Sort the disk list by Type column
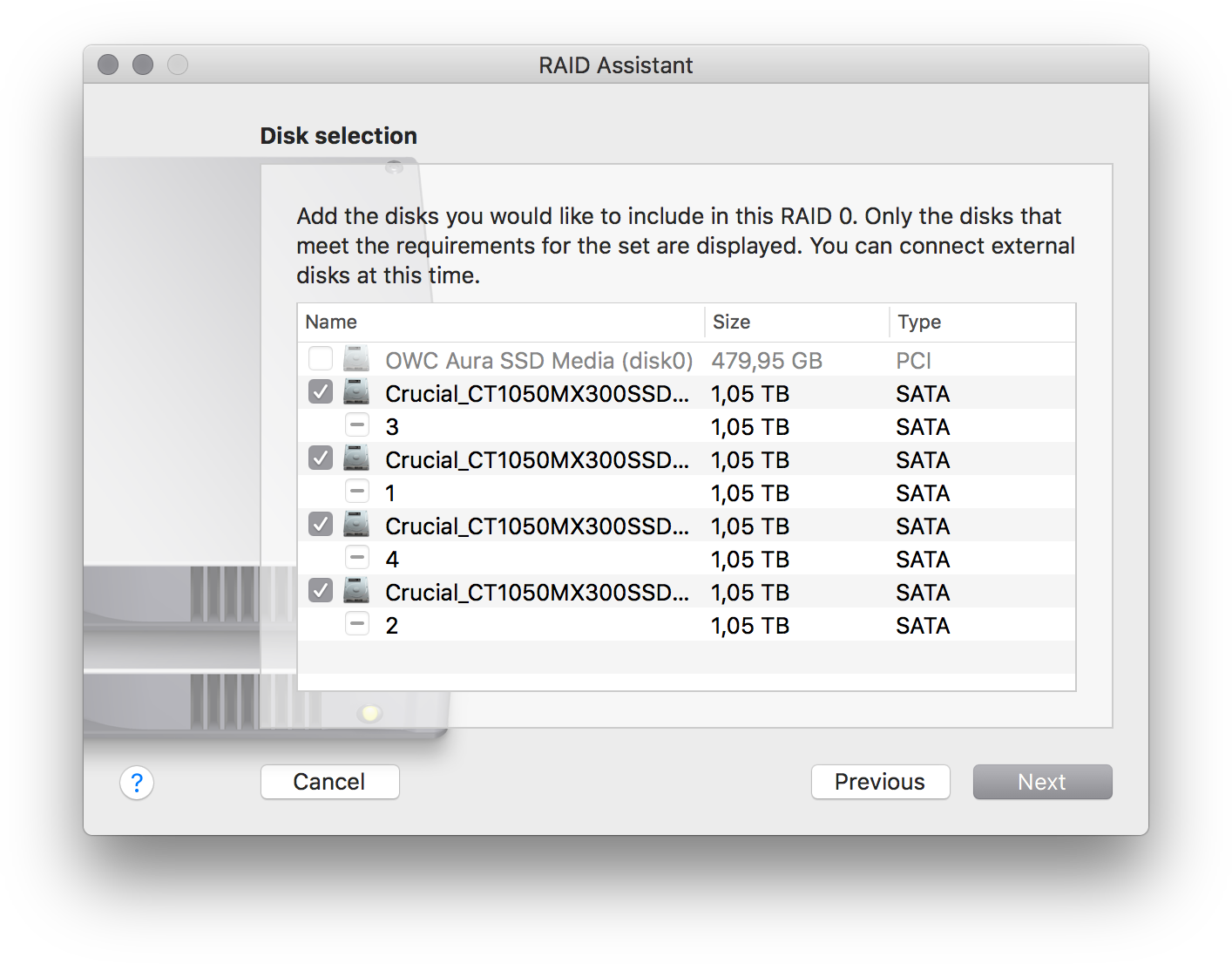Viewport: 1232px width, 964px height. tap(982, 322)
